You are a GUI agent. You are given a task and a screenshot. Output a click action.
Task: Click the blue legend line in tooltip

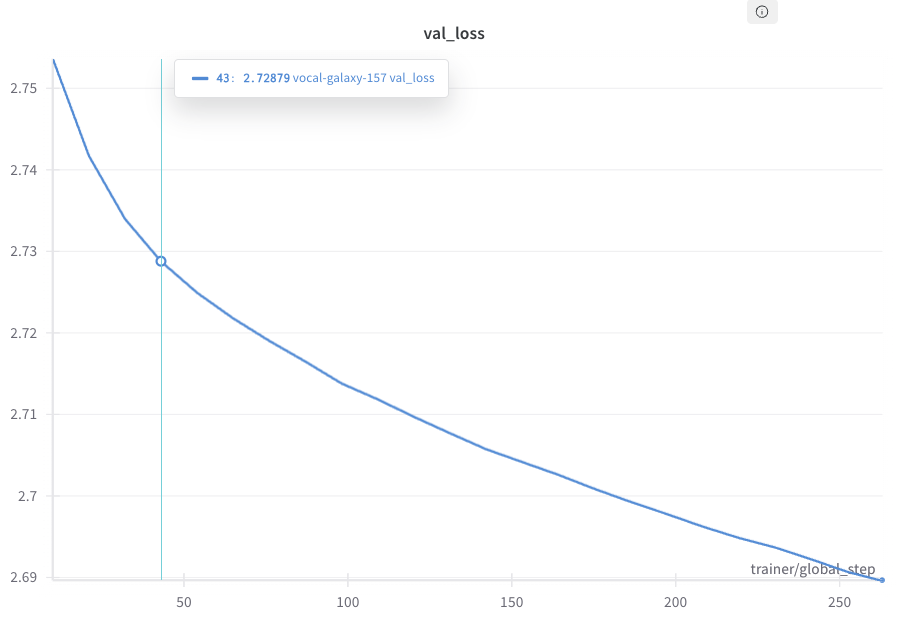(x=200, y=78)
